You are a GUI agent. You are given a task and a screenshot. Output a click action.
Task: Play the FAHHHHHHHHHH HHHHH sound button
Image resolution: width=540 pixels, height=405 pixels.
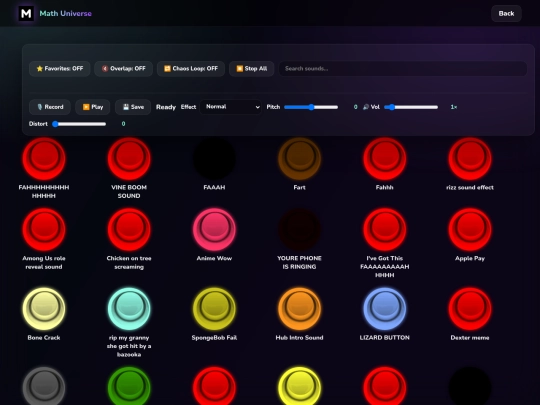(x=44, y=159)
